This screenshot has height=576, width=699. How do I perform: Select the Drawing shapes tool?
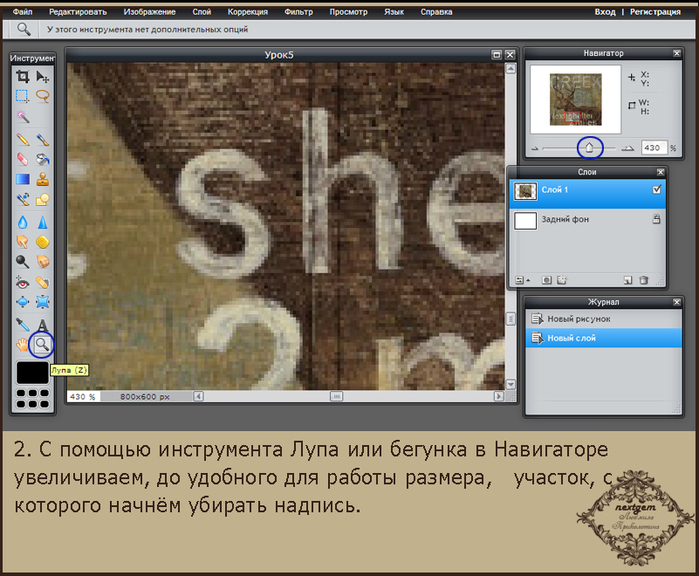[43, 199]
